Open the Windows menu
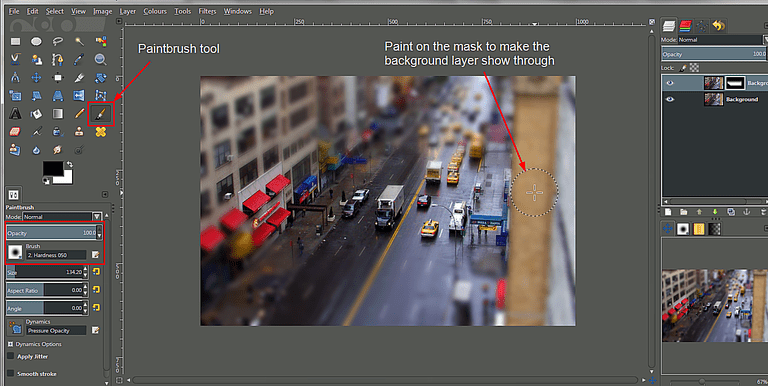This screenshot has height=386, width=768. coord(238,11)
